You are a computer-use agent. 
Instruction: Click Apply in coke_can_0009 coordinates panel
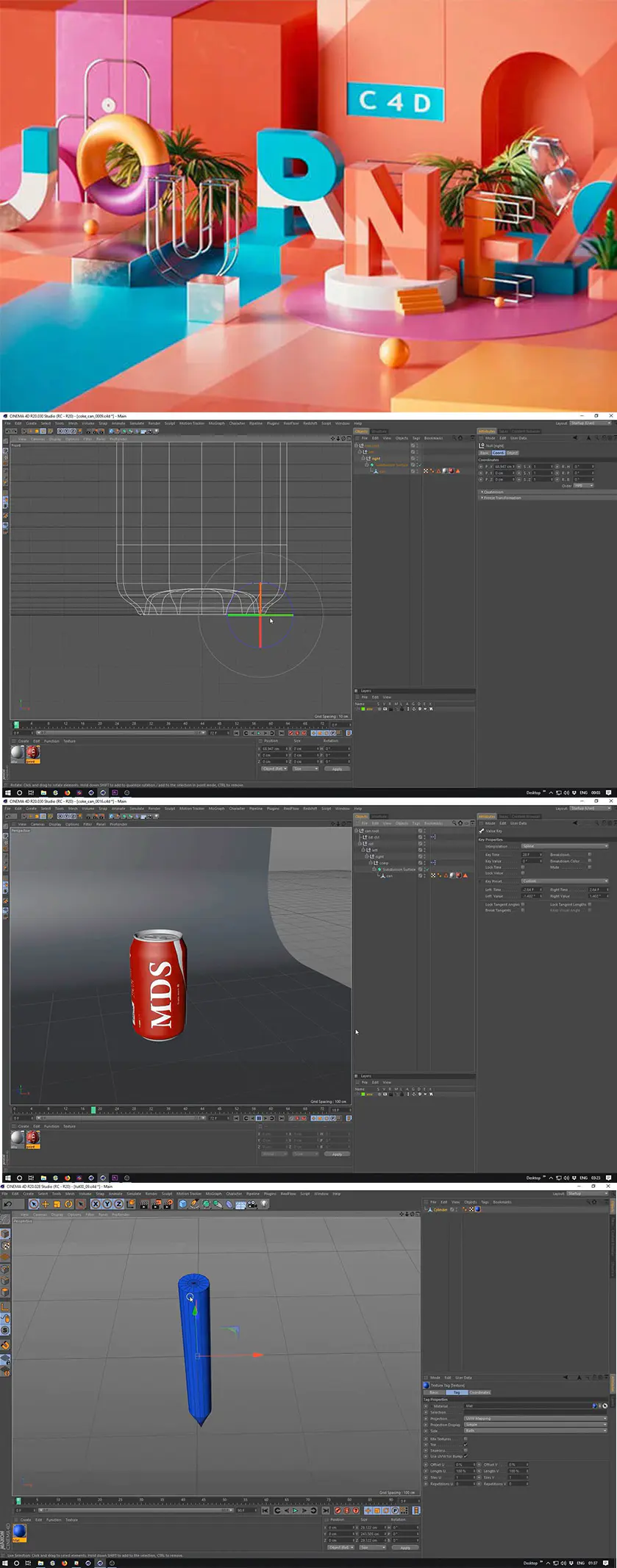(x=337, y=769)
